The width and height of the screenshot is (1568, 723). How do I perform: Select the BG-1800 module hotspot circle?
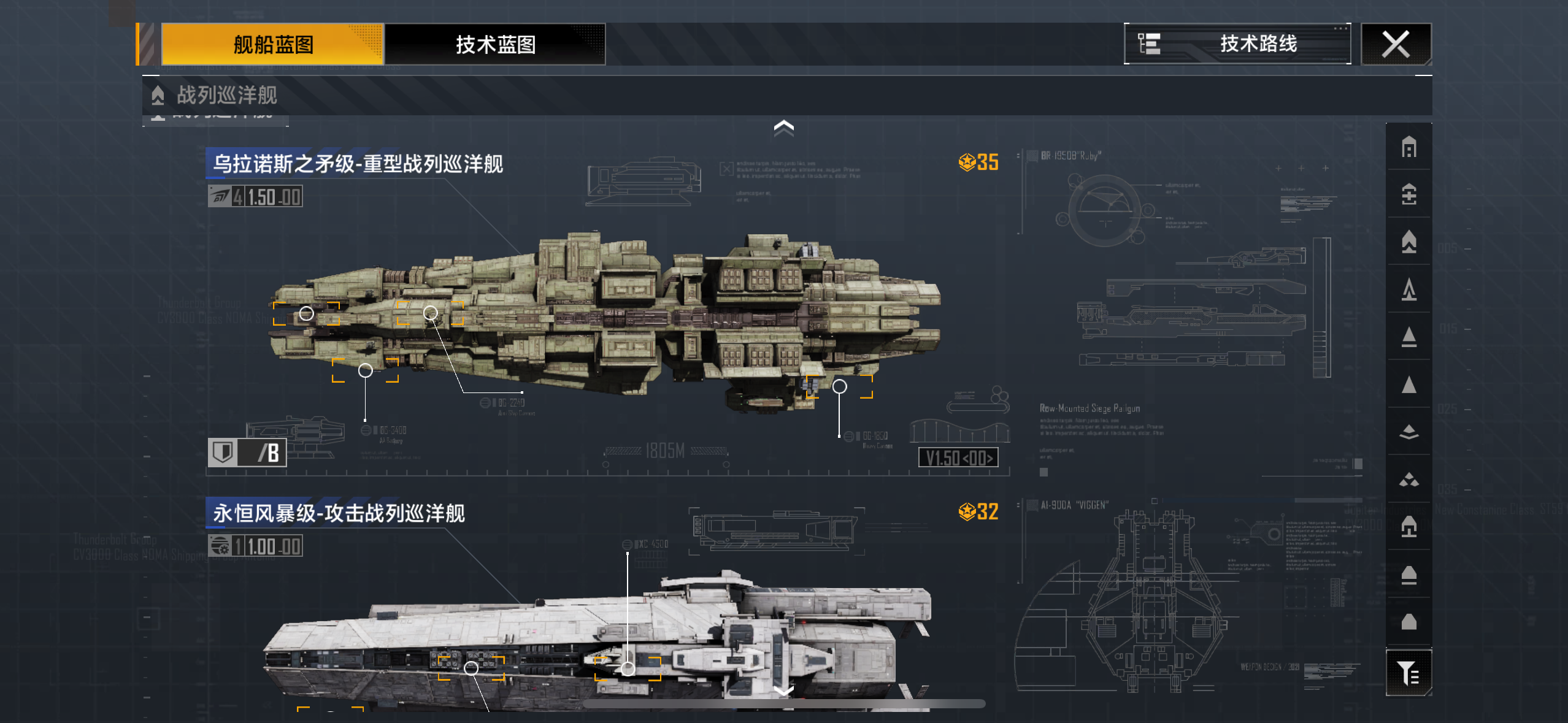[839, 386]
